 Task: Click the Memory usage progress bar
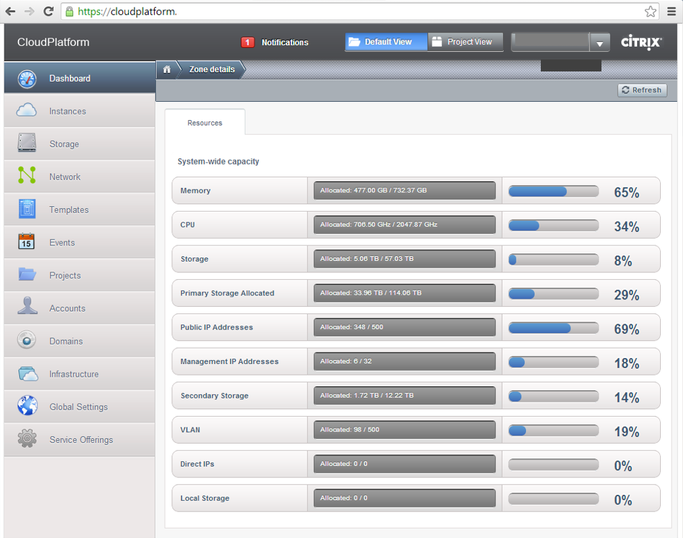pos(553,191)
